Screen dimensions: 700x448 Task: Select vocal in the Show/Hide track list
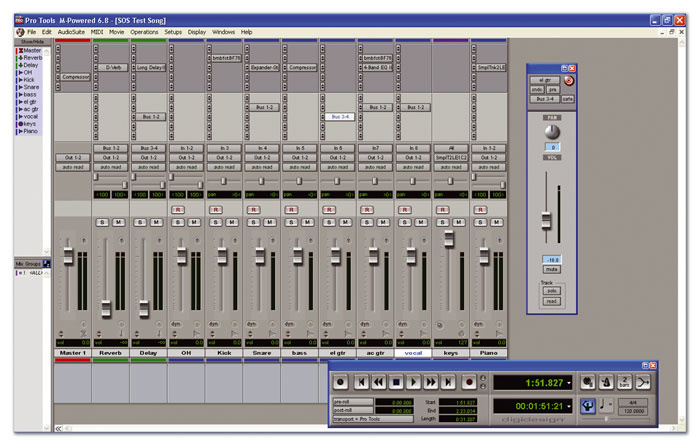tap(31, 117)
